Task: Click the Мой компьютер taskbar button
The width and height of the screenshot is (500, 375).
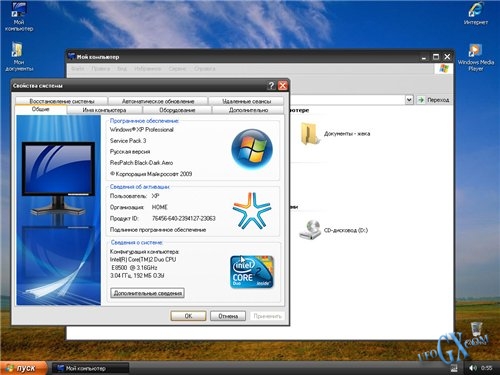Action: (x=91, y=368)
